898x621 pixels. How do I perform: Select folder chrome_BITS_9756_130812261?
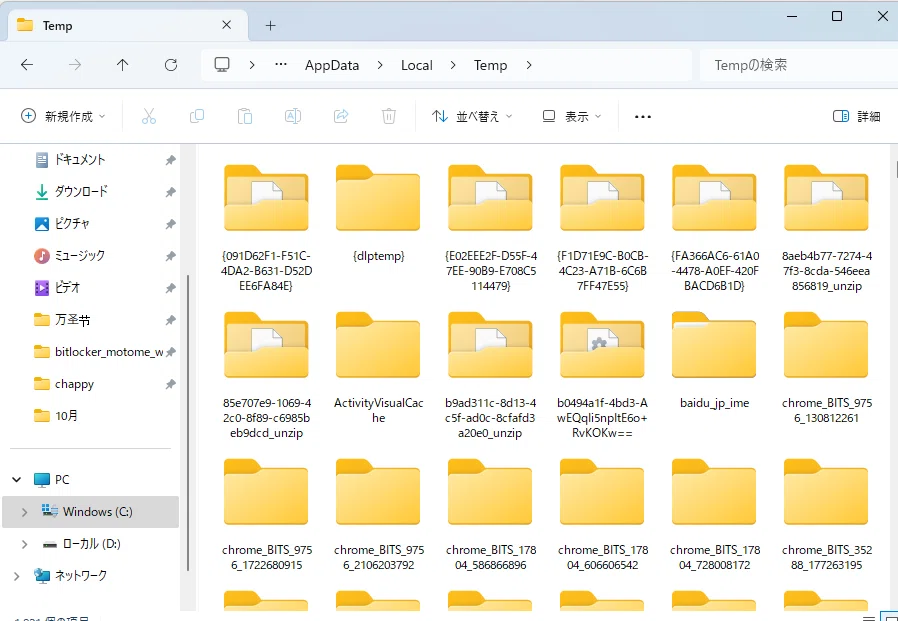click(x=827, y=367)
